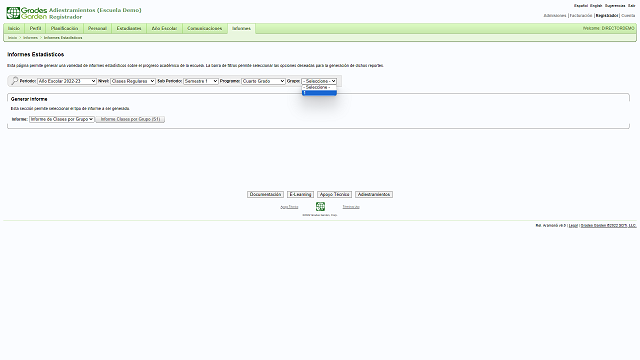The image size is (640, 360).
Task: Open the Informe dropdown Informe de Clases por Grupo
Action: click(x=62, y=119)
